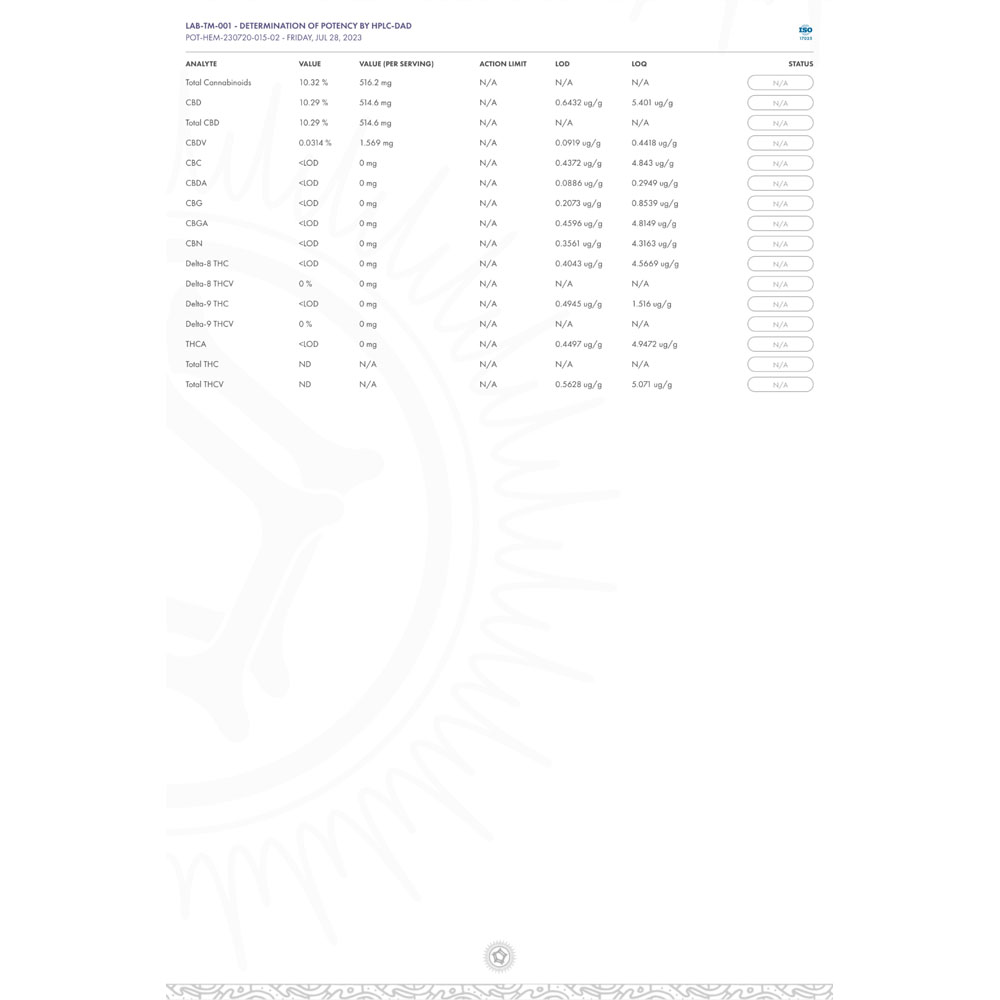Viewport: 1000px width, 1000px height.
Task: Click the N/A status pill in CBD row
Action: click(780, 103)
